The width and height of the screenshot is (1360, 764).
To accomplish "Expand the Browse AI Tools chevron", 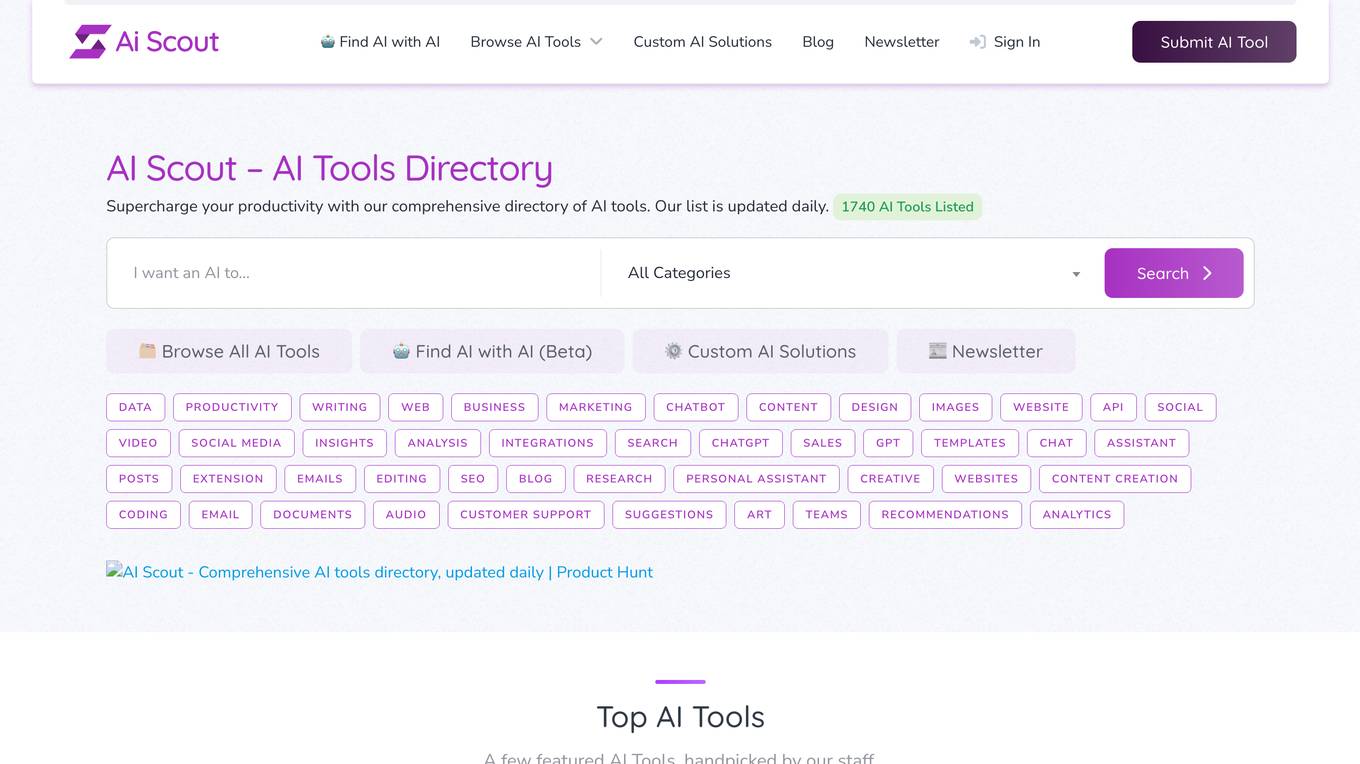I will 596,42.
